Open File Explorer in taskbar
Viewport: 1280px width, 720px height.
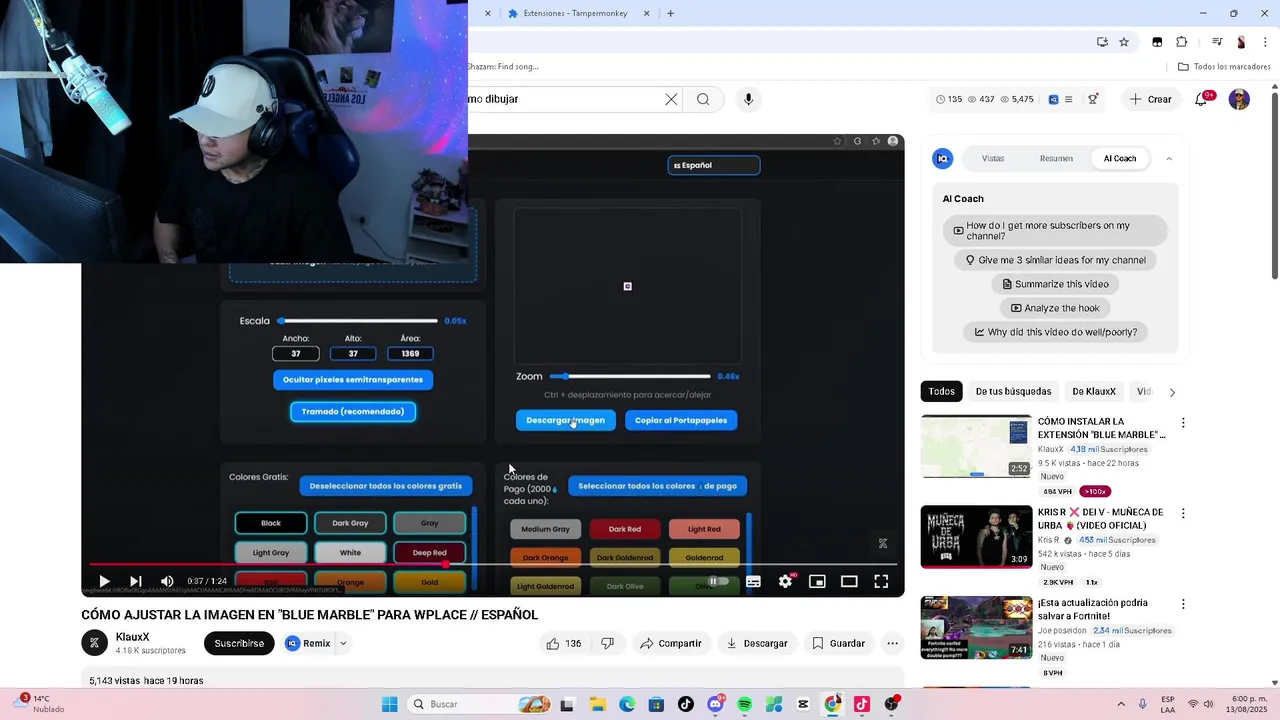(597, 704)
